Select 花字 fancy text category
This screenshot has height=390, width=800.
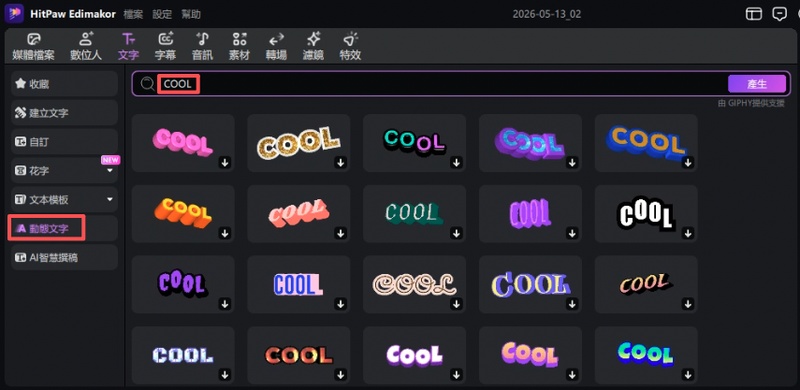coord(64,170)
